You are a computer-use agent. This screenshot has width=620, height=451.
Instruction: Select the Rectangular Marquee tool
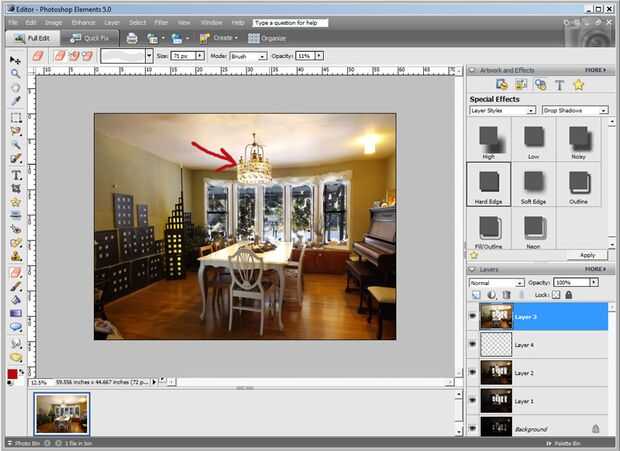(x=16, y=117)
